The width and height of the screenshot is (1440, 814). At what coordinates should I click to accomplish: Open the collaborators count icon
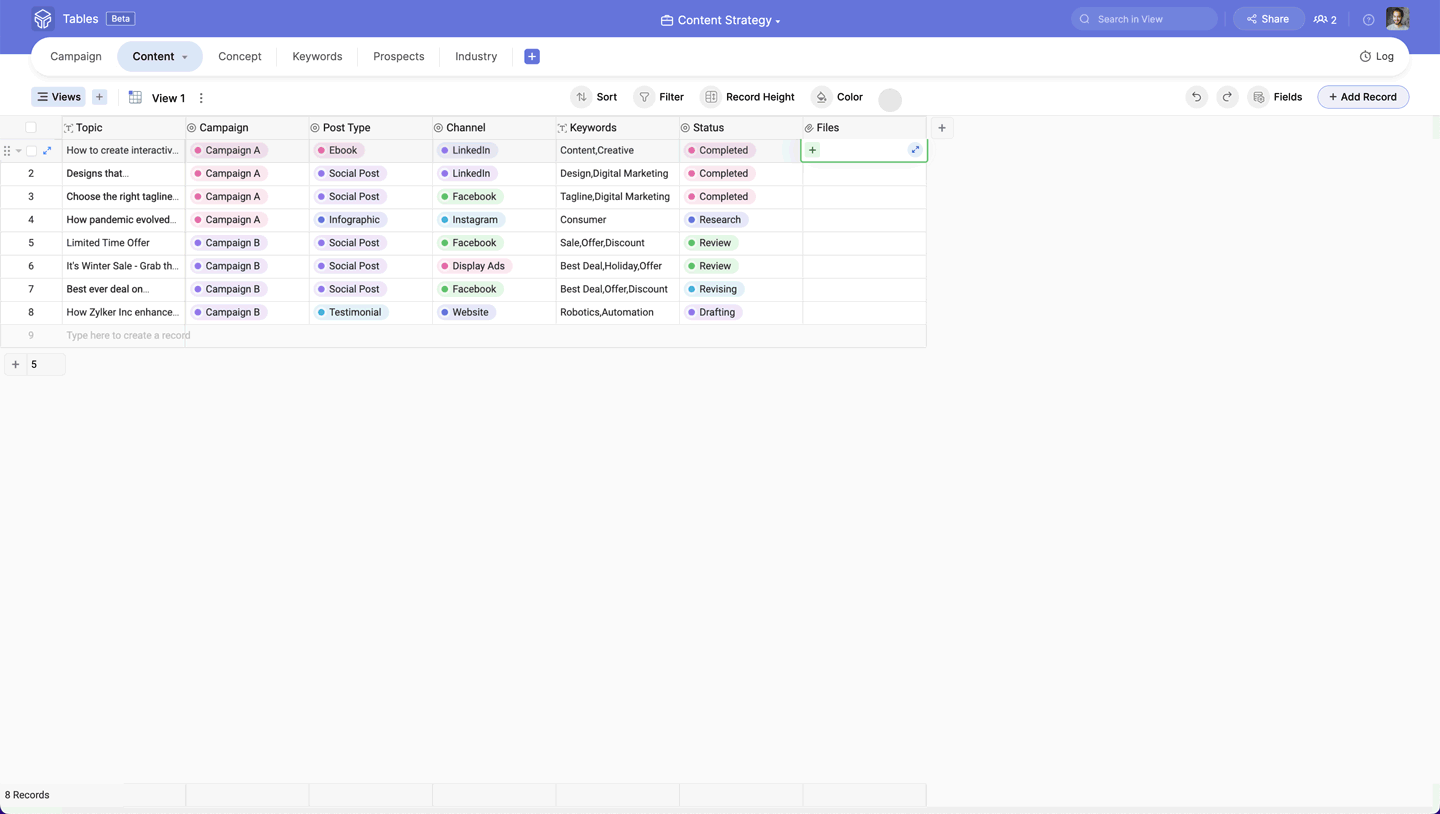click(1325, 19)
